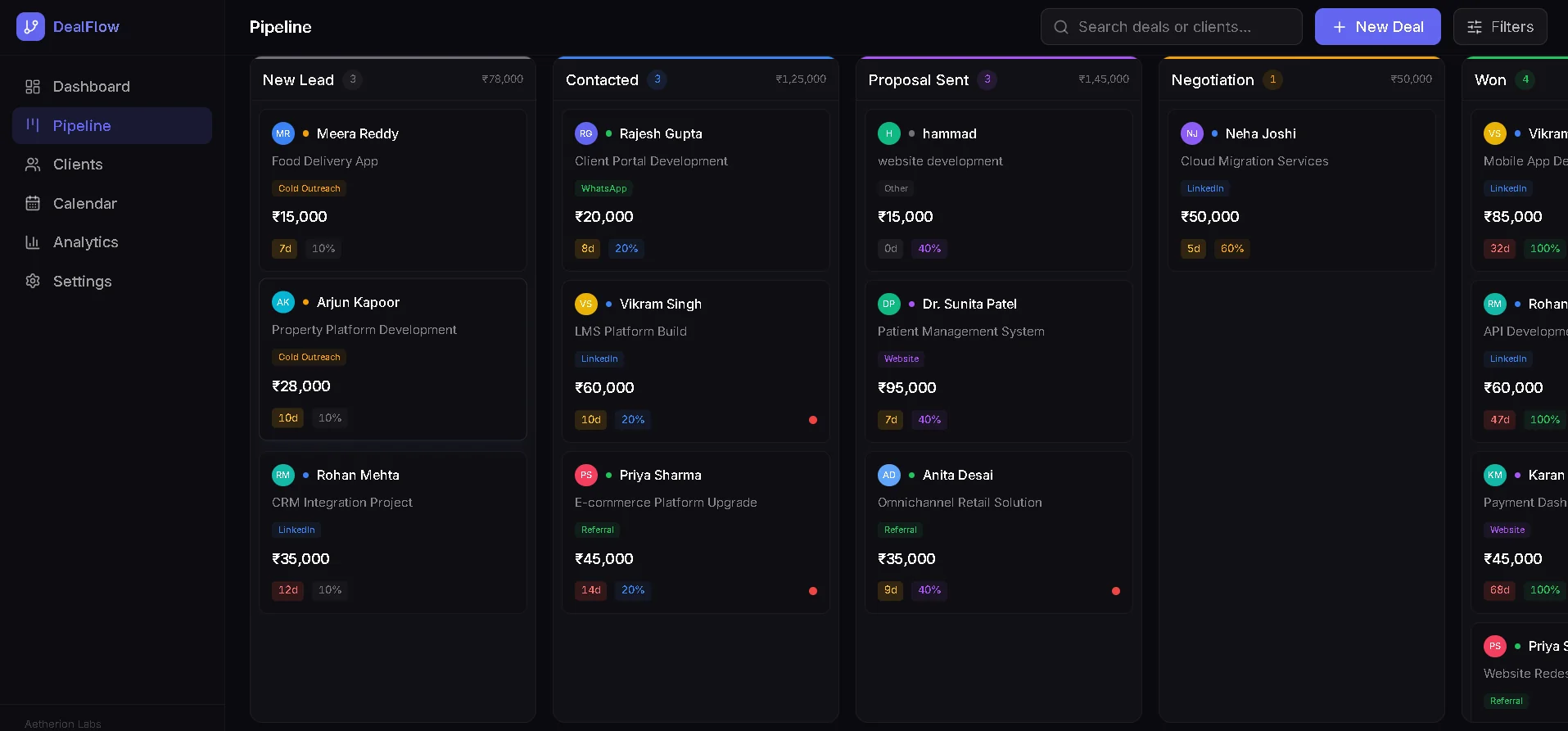The height and width of the screenshot is (731, 1568).
Task: Click the Contacted column header
Action: click(x=696, y=79)
